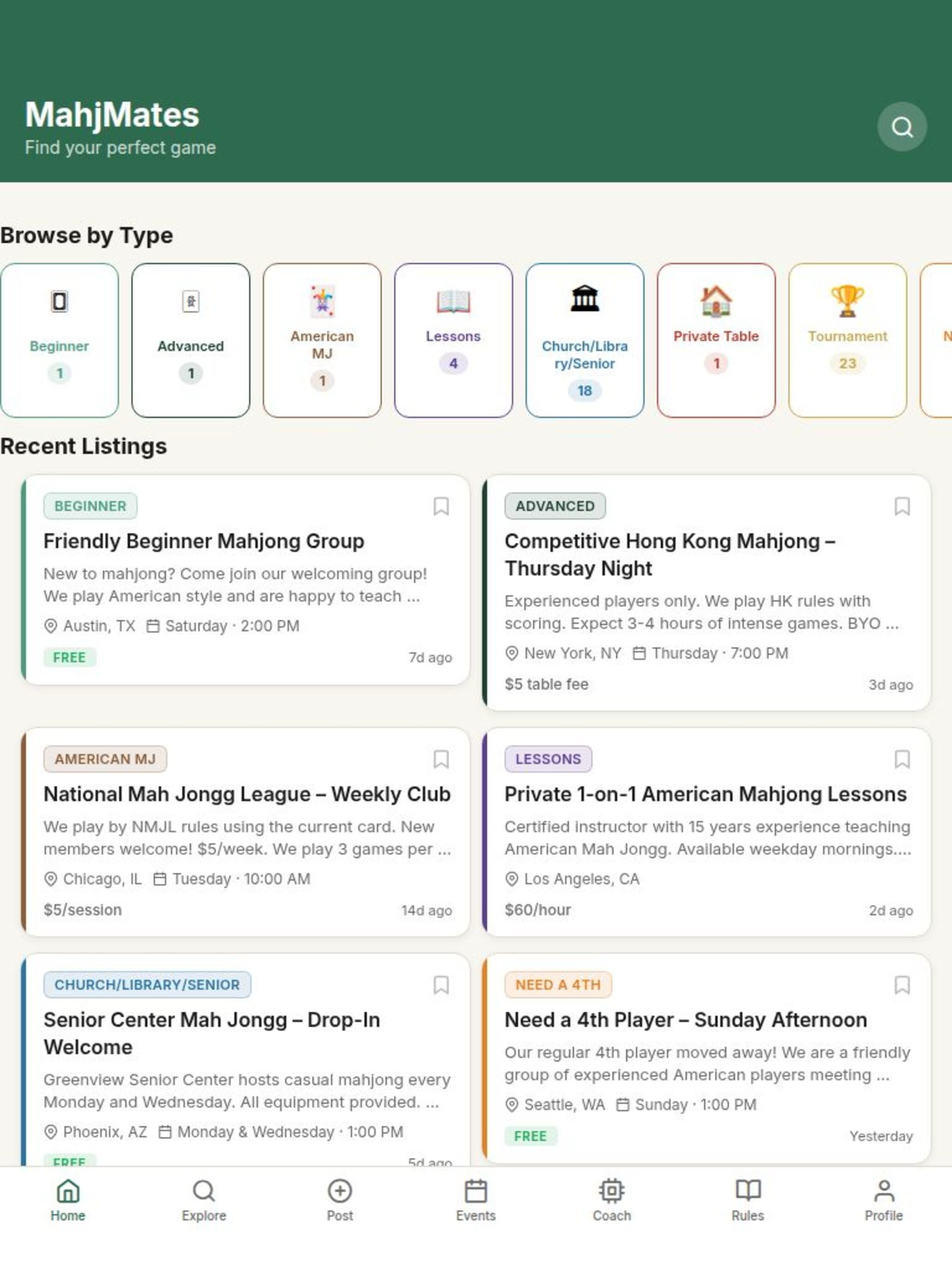Switch to the Explore tab

point(204,1200)
